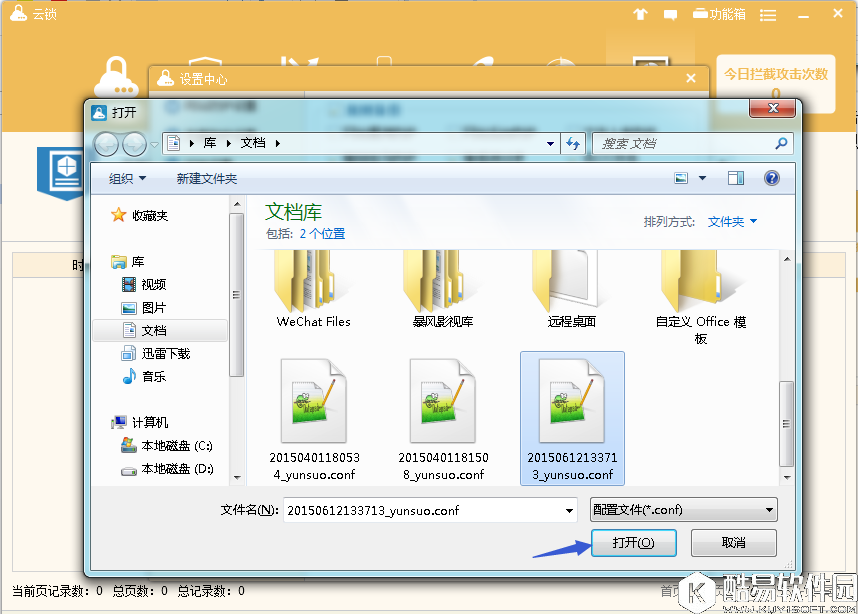This screenshot has width=858, height=614.
Task: Click the refresh icon next to the address bar
Action: [573, 143]
